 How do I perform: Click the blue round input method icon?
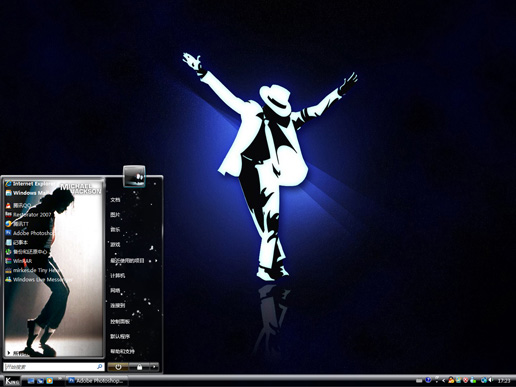coord(428,380)
